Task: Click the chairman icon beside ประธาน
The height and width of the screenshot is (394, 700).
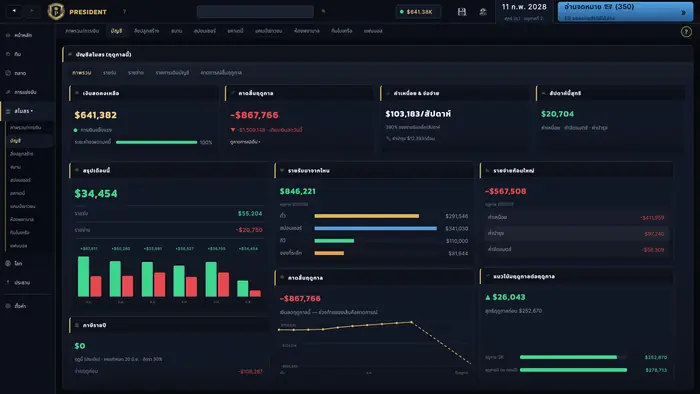Action: point(8,282)
